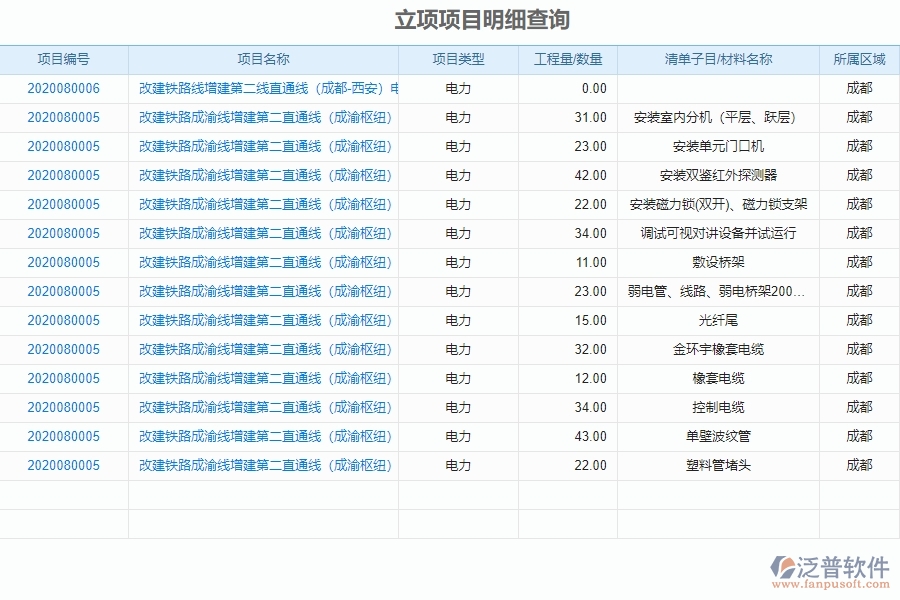Click the 项目编号 column header
This screenshot has height=600, width=900.
(x=65, y=59)
